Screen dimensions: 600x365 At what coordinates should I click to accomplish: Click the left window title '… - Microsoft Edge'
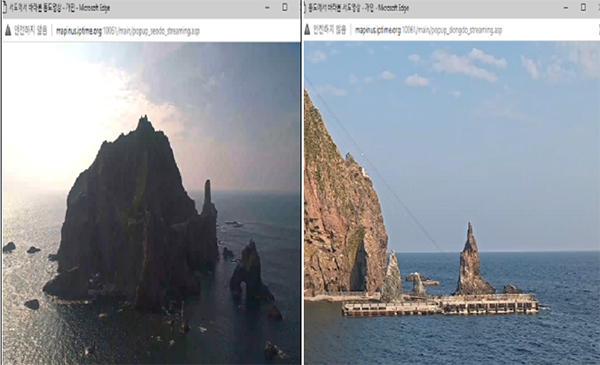(59, 8)
